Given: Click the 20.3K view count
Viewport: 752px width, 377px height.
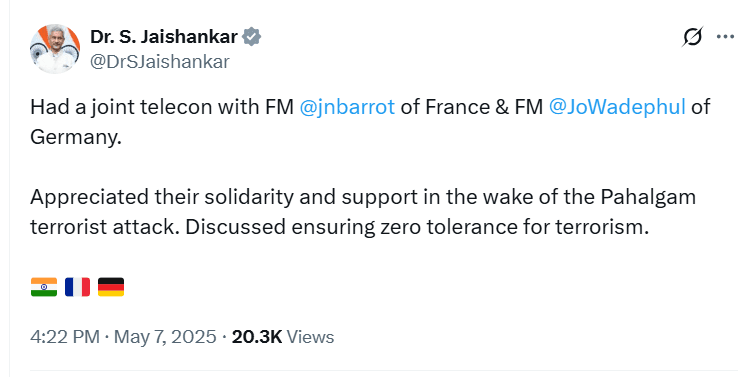Looking at the screenshot, I should (257, 337).
